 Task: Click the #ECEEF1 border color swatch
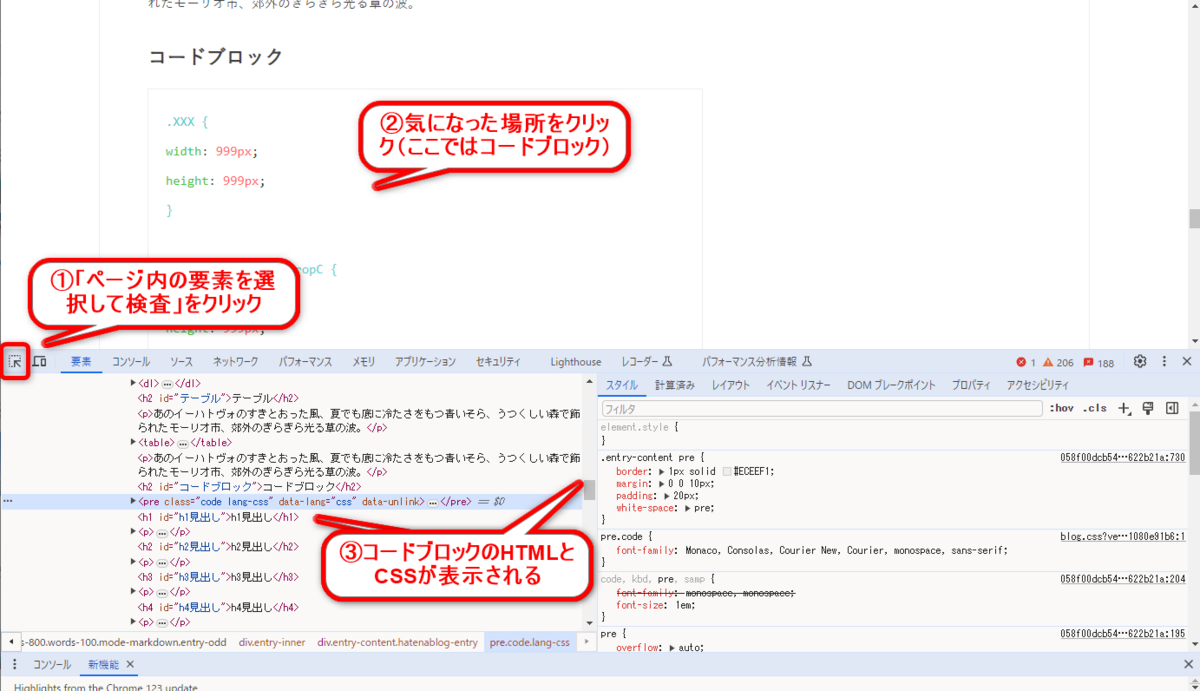728,471
